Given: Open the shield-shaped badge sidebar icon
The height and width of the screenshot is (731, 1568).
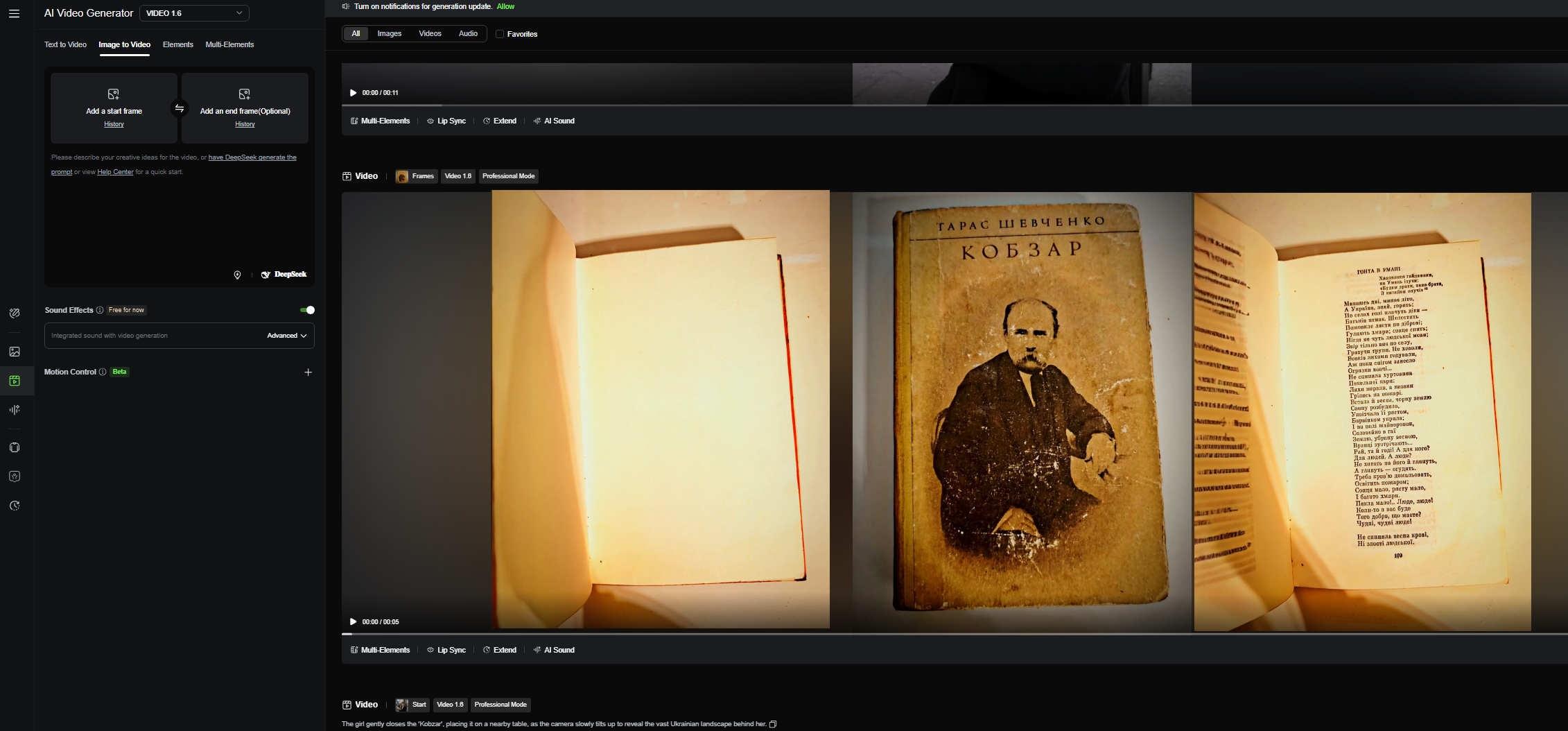Looking at the screenshot, I should click(x=15, y=476).
